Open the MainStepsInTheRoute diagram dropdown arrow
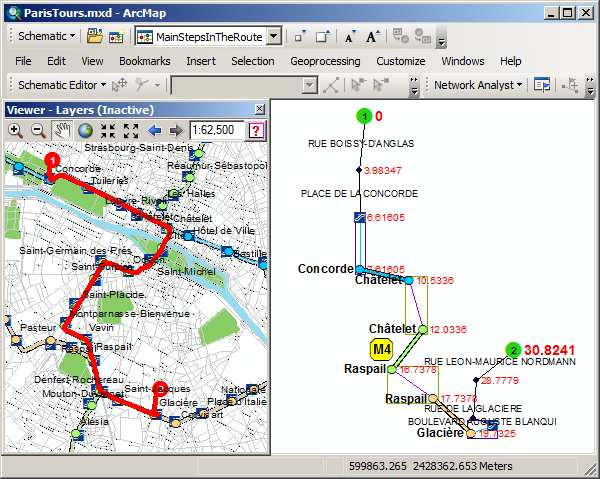Viewport: 600px width, 479px height. click(x=274, y=36)
